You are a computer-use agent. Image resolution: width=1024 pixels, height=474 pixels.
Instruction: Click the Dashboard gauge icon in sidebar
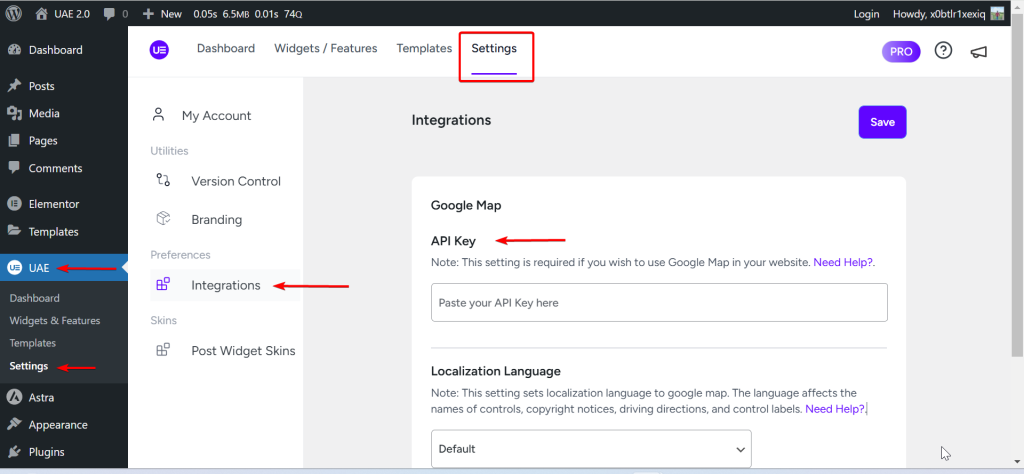[x=14, y=50]
